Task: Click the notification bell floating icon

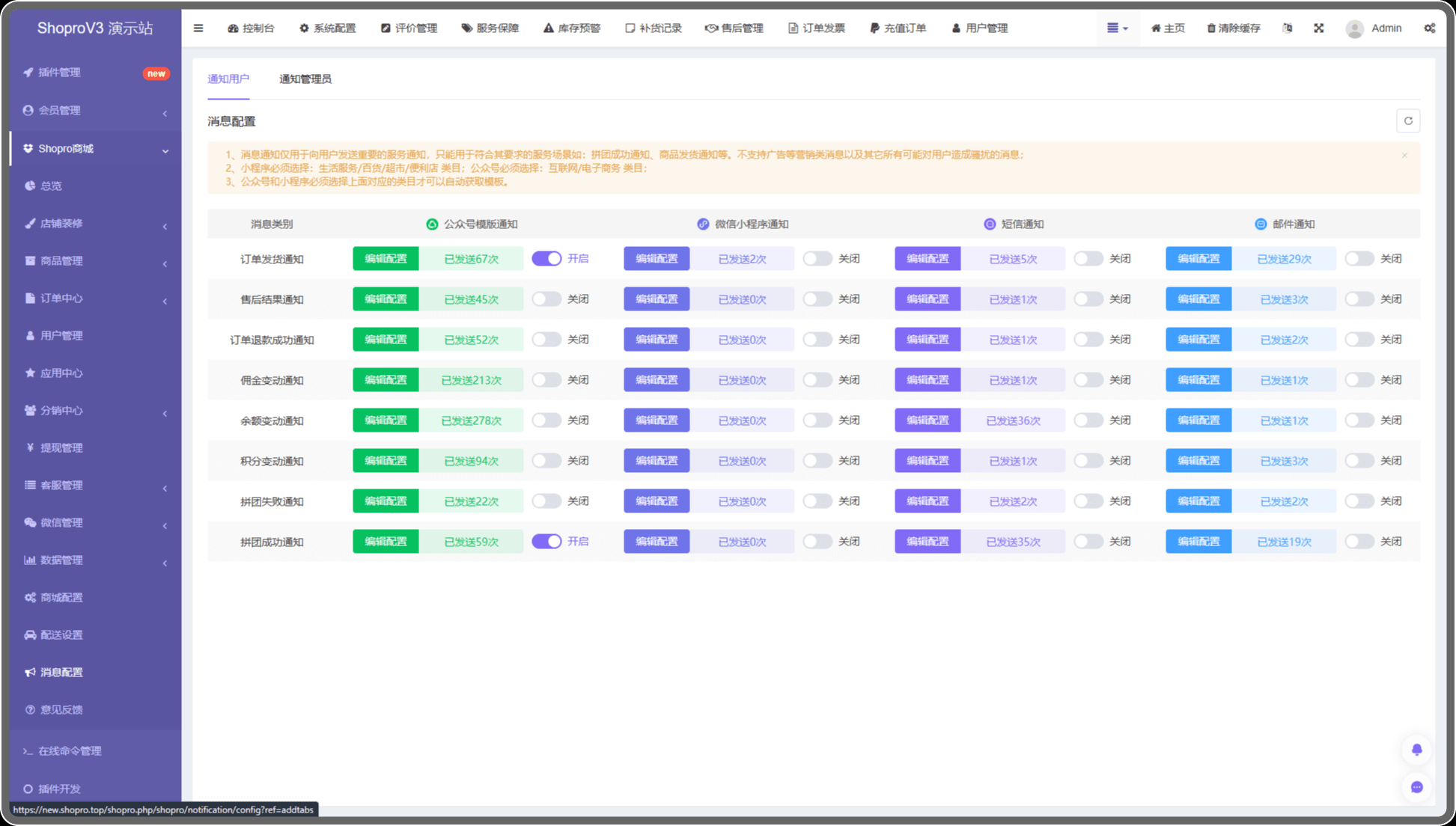Action: click(x=1416, y=750)
